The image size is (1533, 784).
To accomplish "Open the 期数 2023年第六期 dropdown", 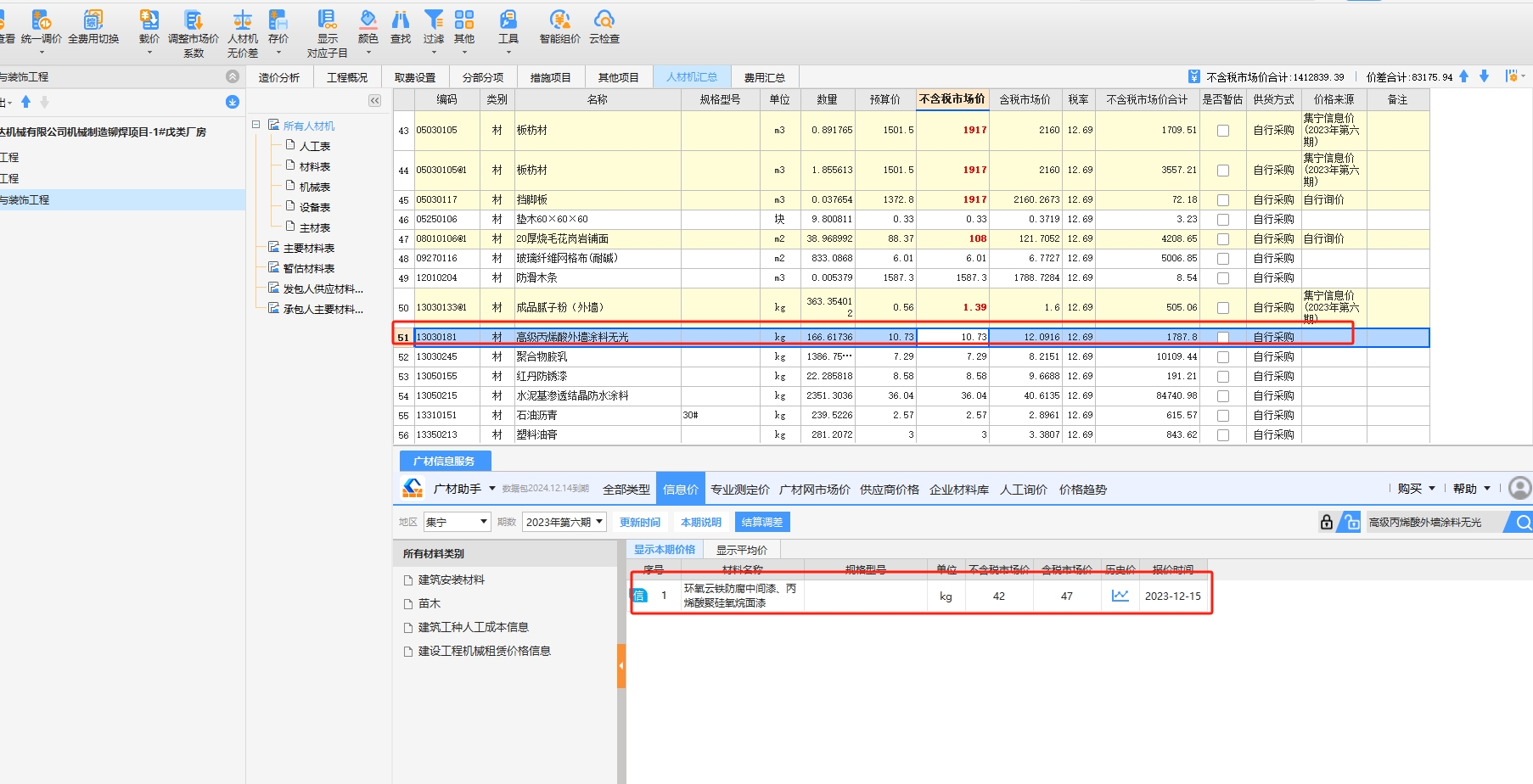I will 564,522.
